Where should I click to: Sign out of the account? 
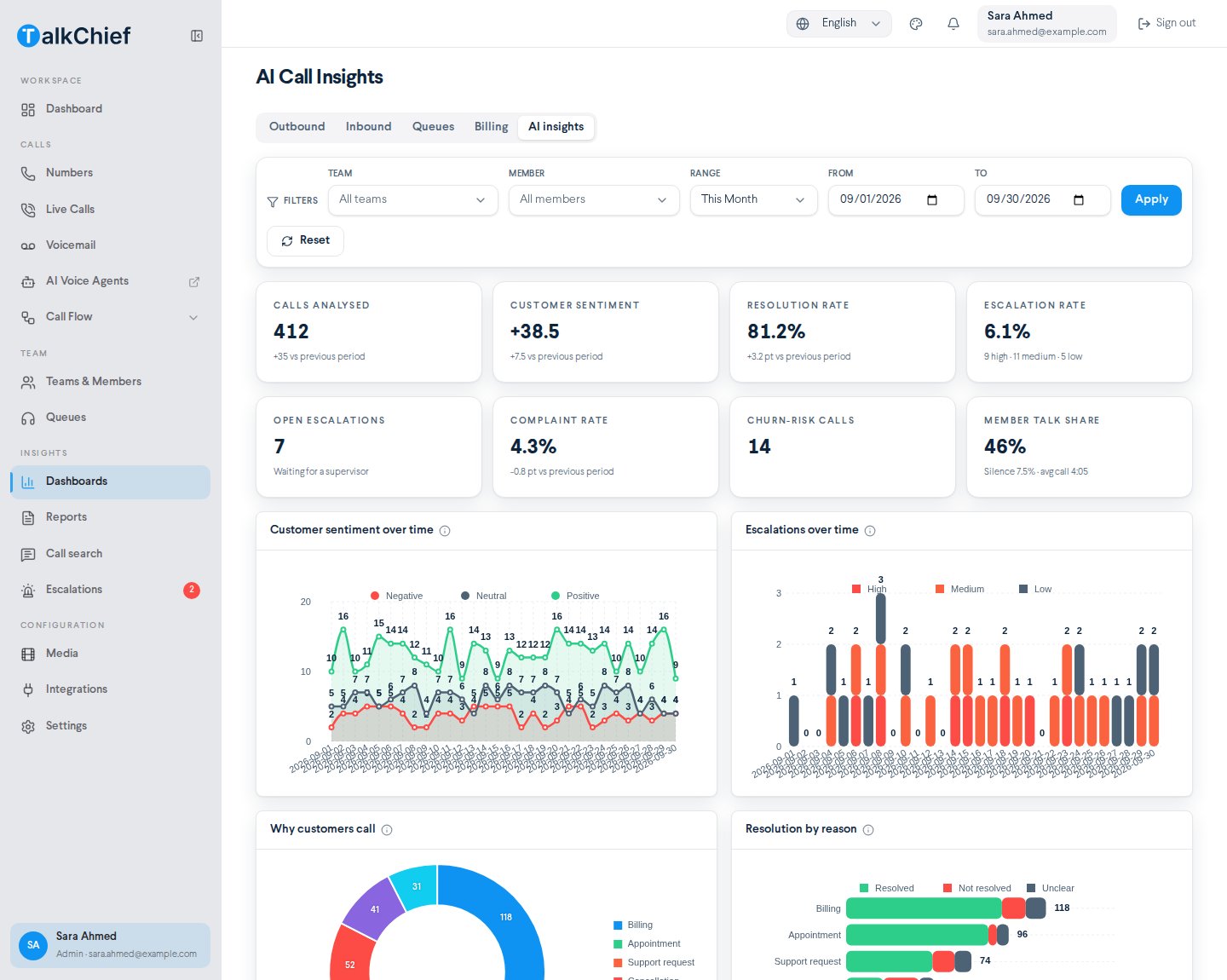click(1167, 24)
